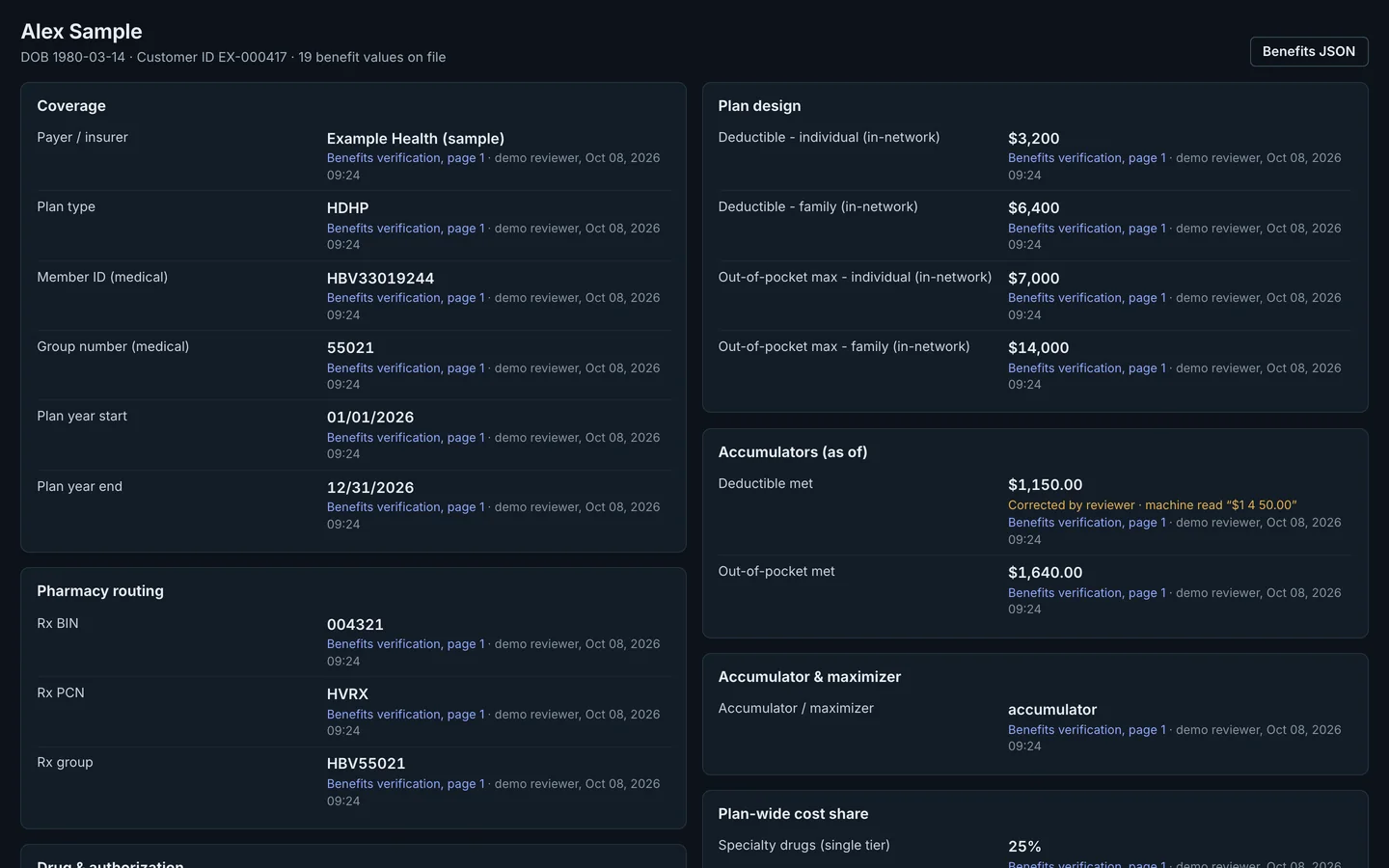Select the patient name Alex Sample
The height and width of the screenshot is (868, 1389).
click(82, 32)
